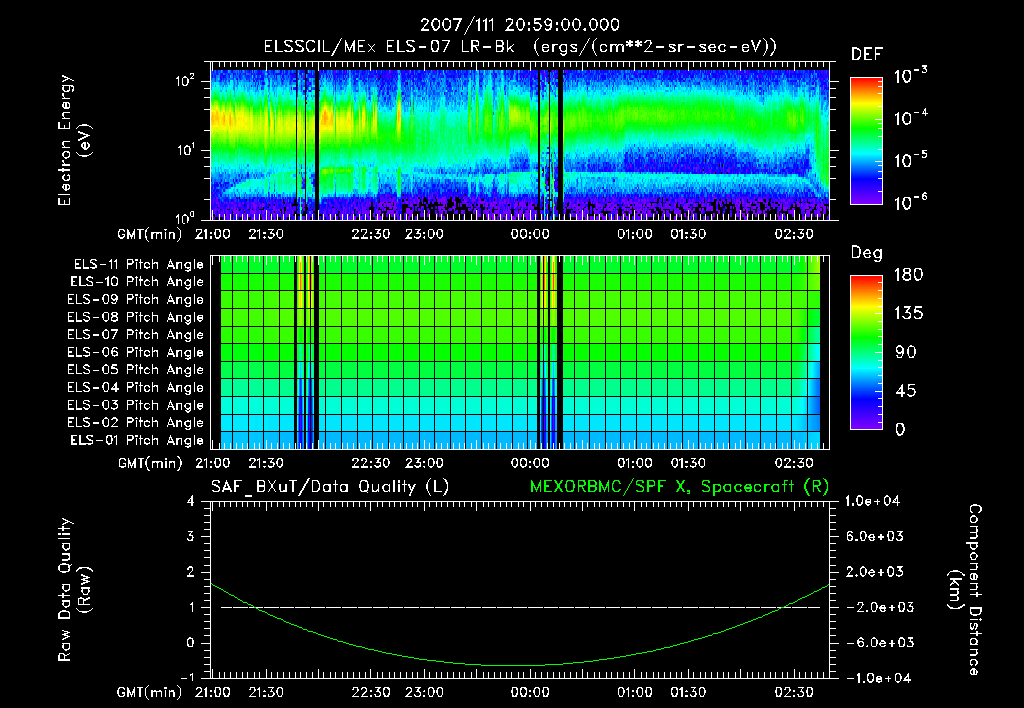Screen dimensions: 1024x708
Task: Click the GMT(min) label under the spectrogram
Action: pos(150,235)
